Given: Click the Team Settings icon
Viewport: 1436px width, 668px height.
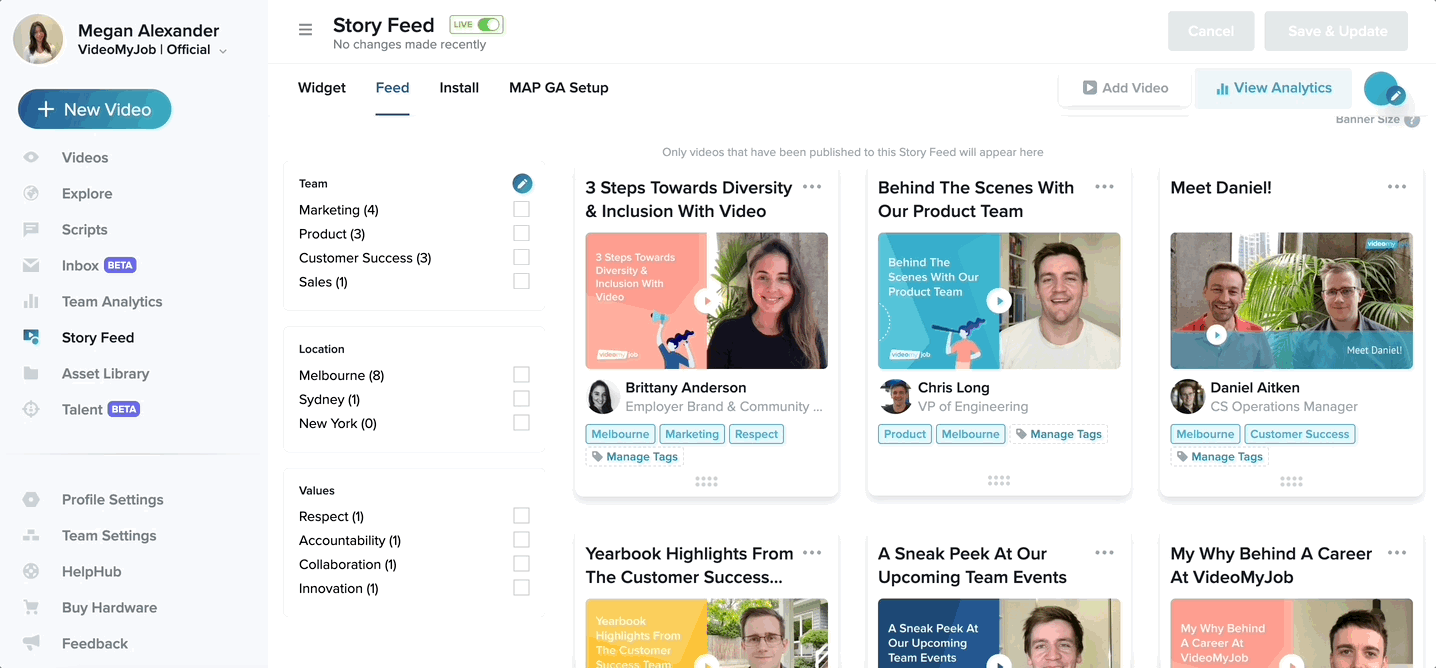Looking at the screenshot, I should point(31,535).
